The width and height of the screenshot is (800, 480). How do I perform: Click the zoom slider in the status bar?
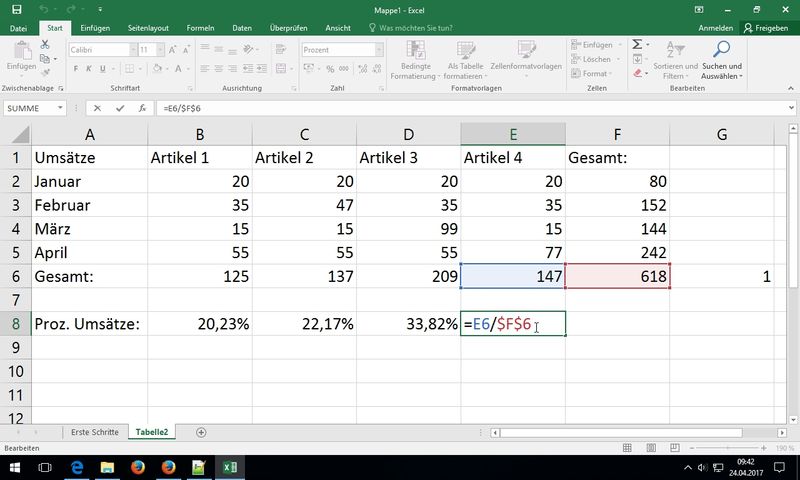[x=728, y=448]
